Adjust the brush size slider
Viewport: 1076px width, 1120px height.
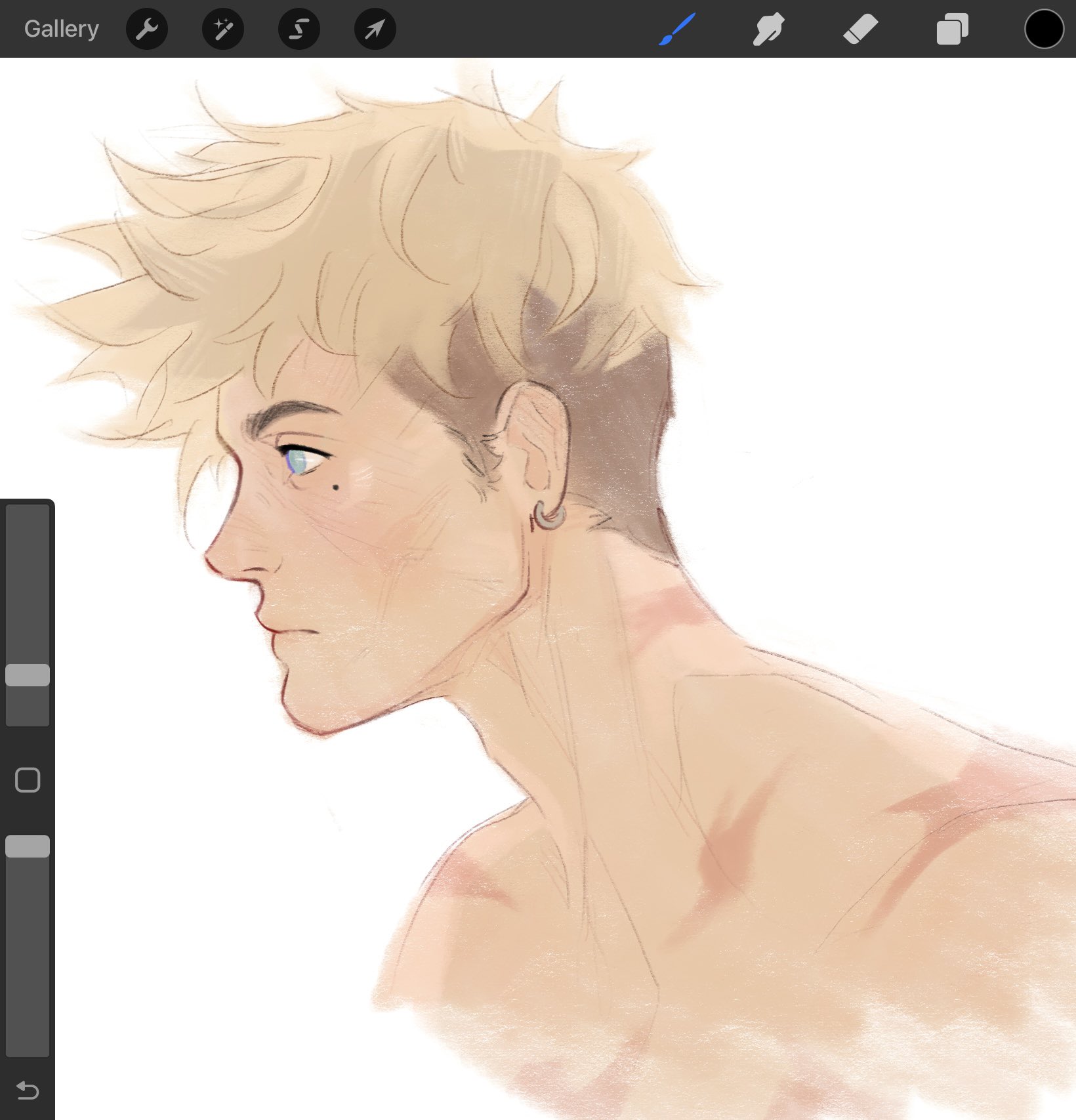point(28,674)
